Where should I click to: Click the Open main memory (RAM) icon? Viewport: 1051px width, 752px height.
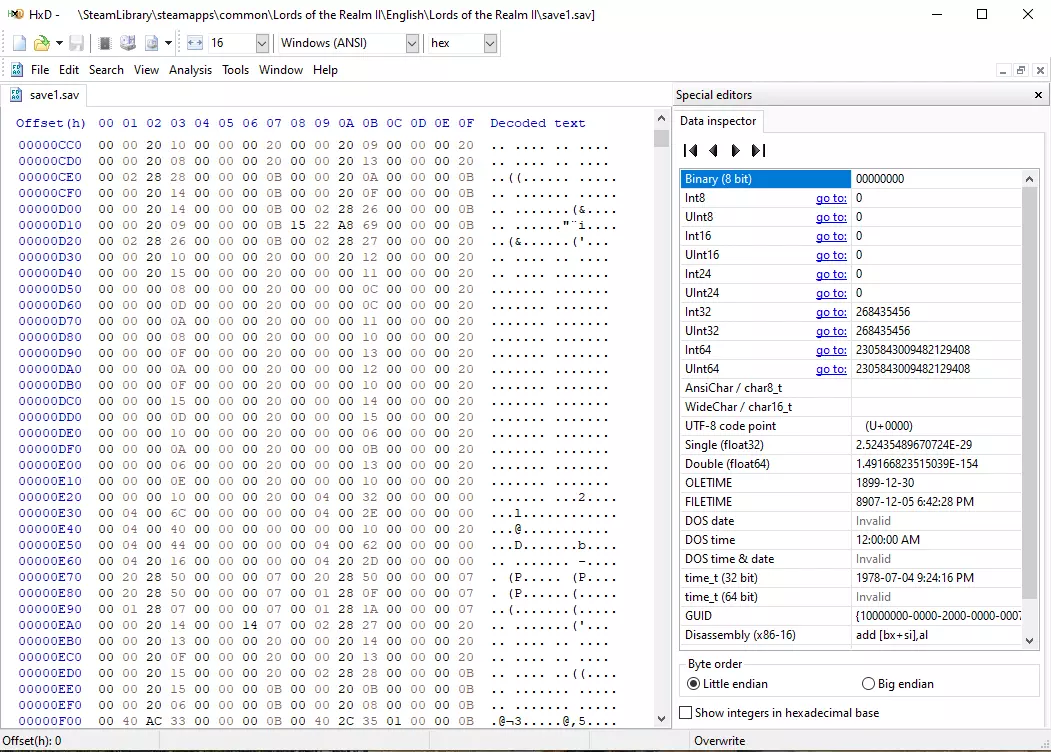click(x=105, y=43)
